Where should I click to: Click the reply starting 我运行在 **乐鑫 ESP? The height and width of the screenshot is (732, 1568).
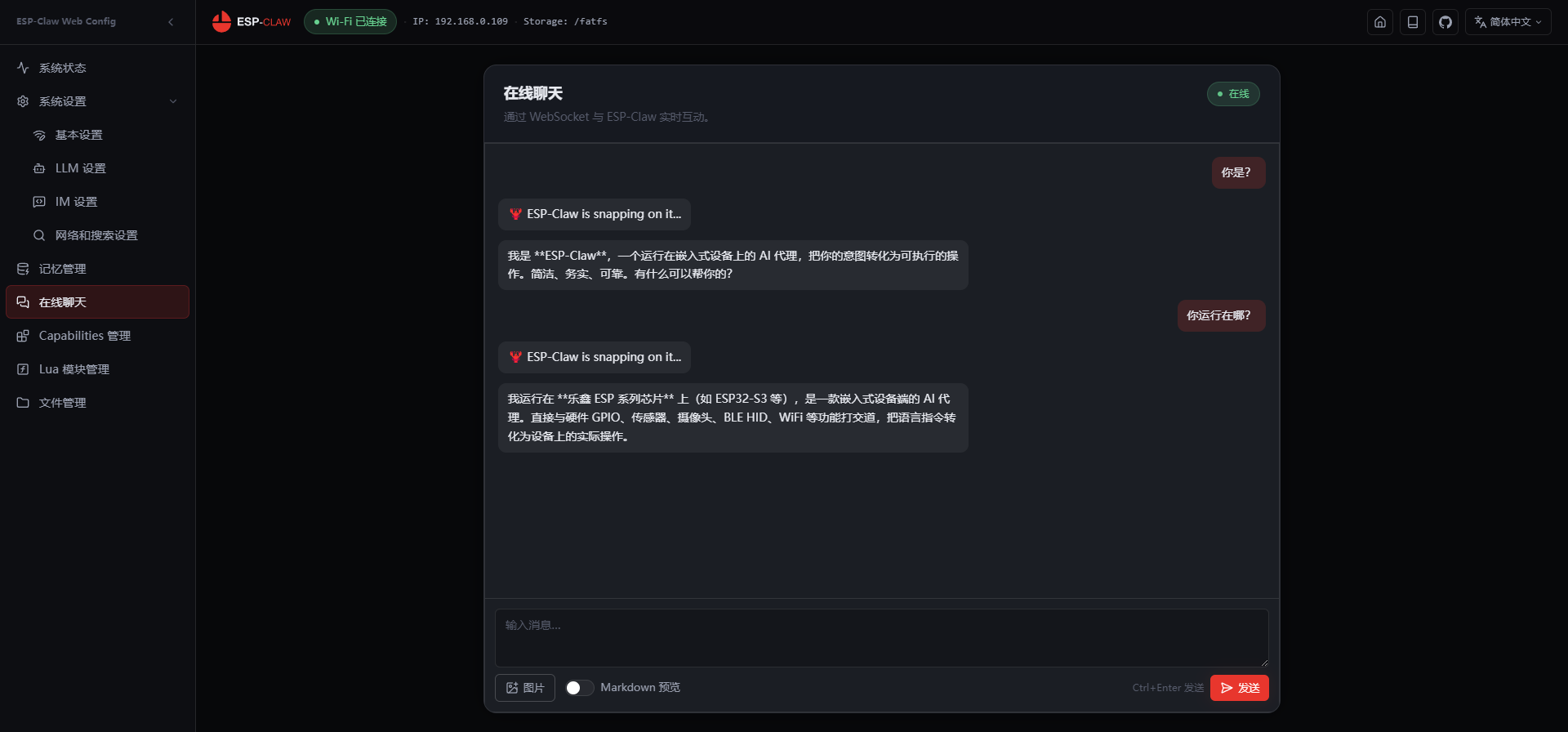point(733,417)
